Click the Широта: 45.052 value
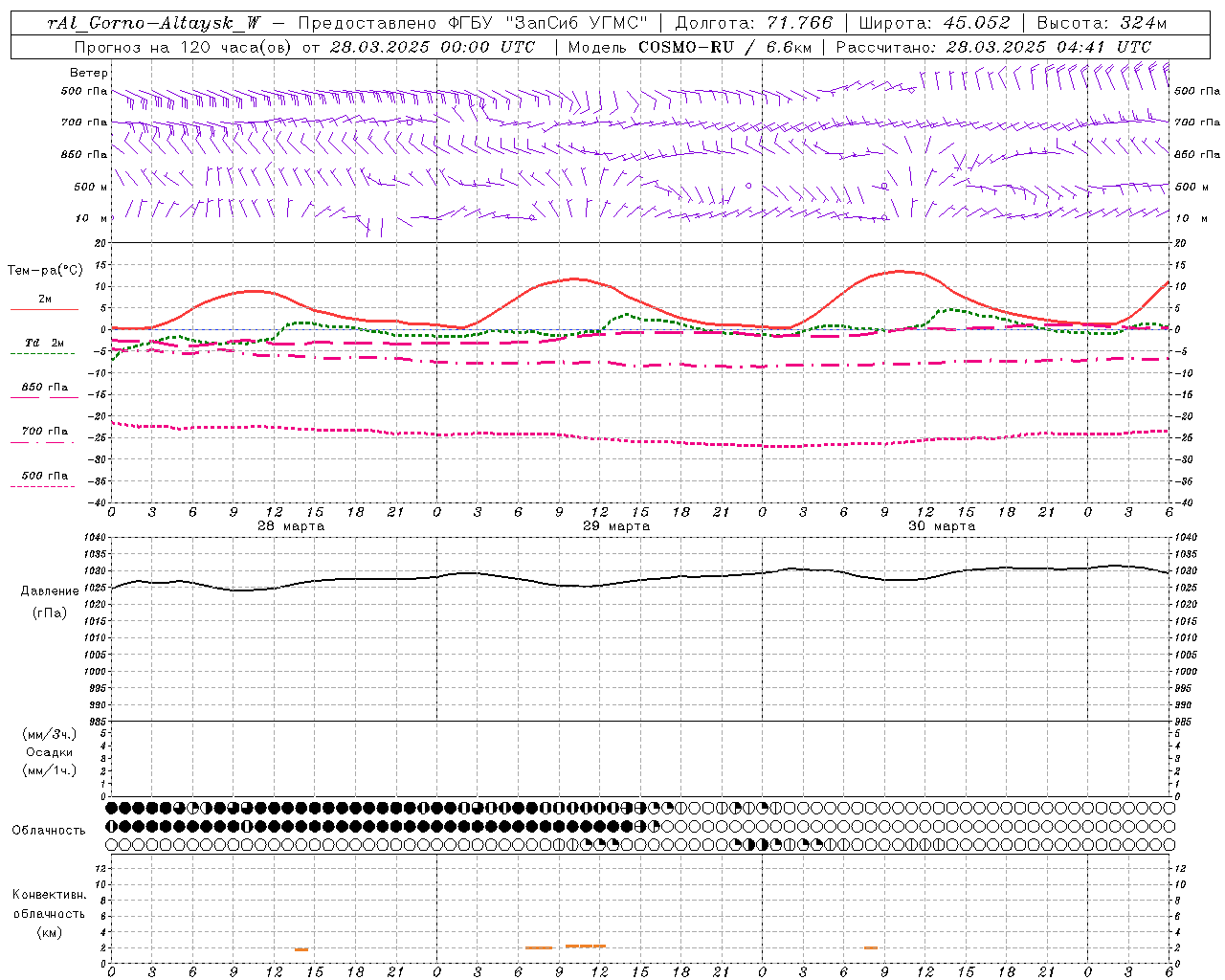The width and height of the screenshot is (1225, 980). pos(935,23)
